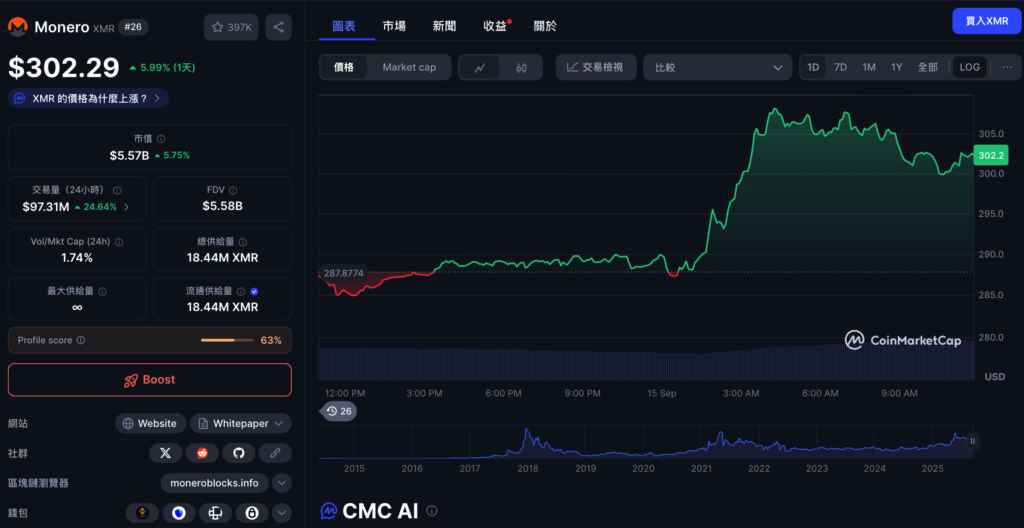
Task: Select the 價格 price toggle
Action: [x=344, y=67]
